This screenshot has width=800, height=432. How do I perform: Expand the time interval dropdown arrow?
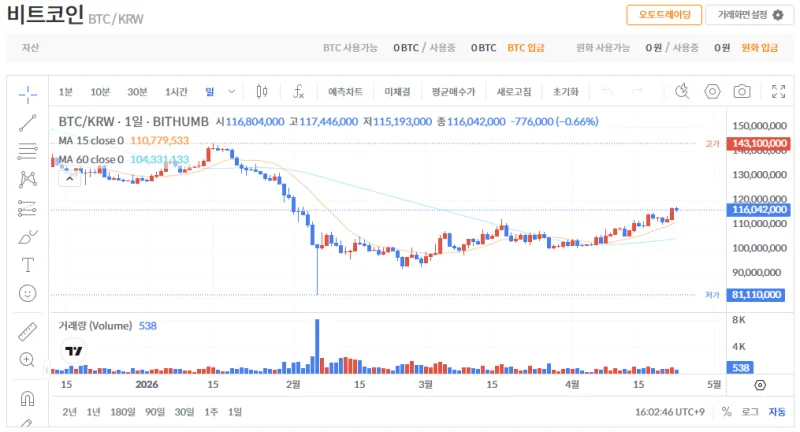(x=232, y=92)
